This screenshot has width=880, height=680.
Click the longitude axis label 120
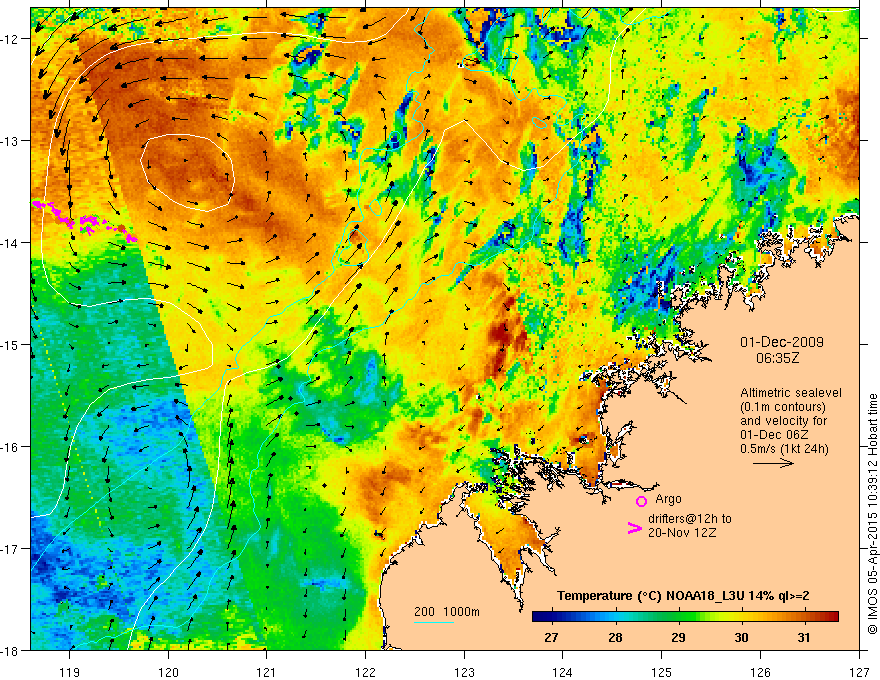pyautogui.click(x=168, y=672)
